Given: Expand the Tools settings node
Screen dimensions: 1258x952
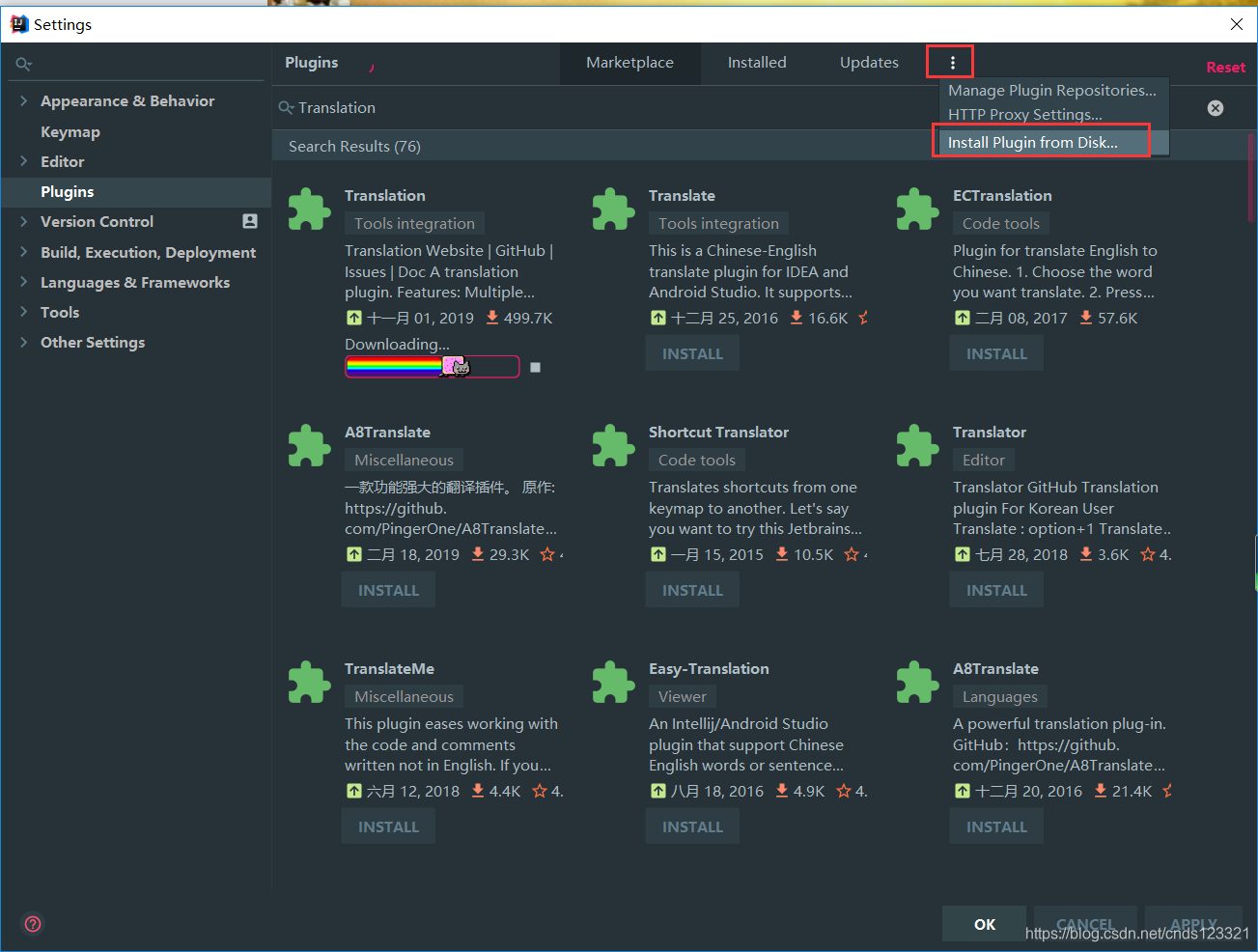Looking at the screenshot, I should coord(23,312).
